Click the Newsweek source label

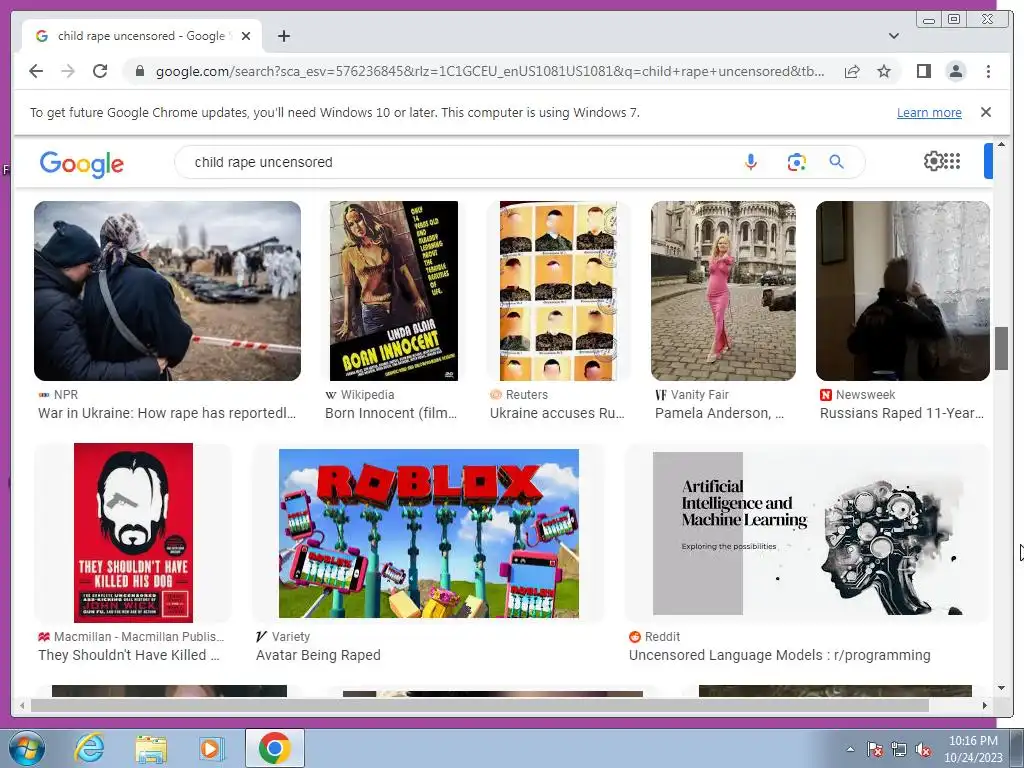865,394
